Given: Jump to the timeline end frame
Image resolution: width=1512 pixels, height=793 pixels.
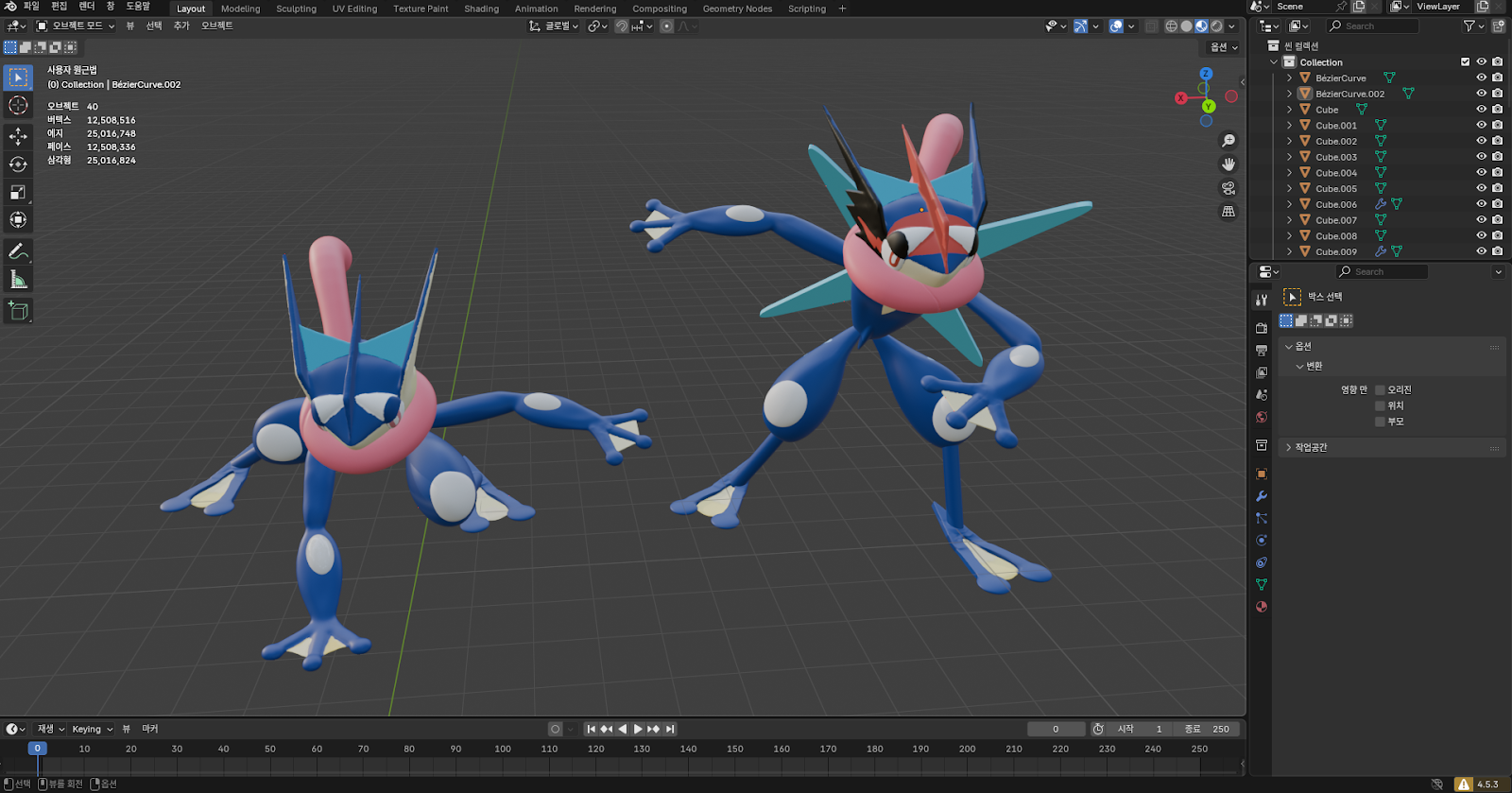Looking at the screenshot, I should coord(670,729).
